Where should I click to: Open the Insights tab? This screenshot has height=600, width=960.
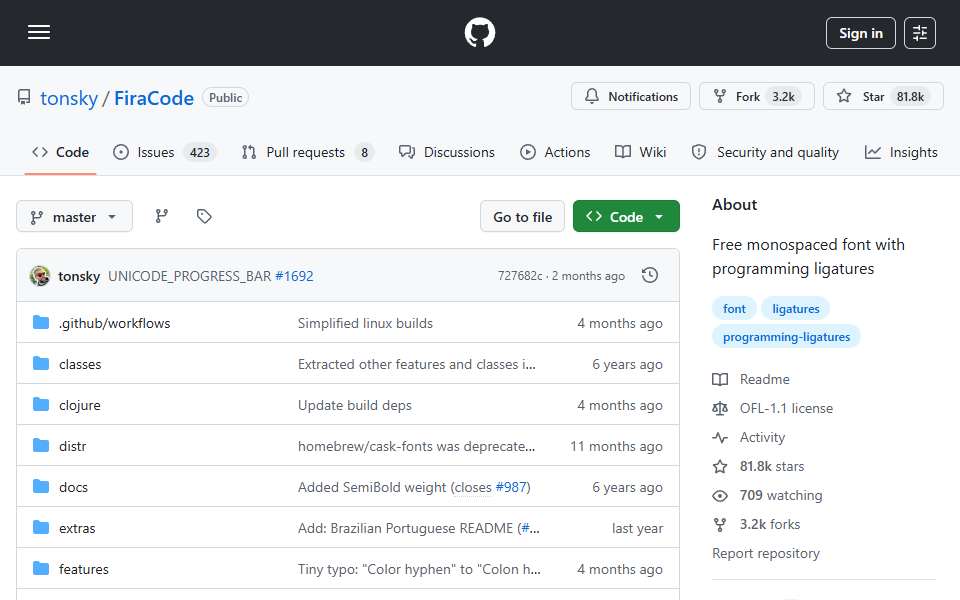tap(901, 152)
